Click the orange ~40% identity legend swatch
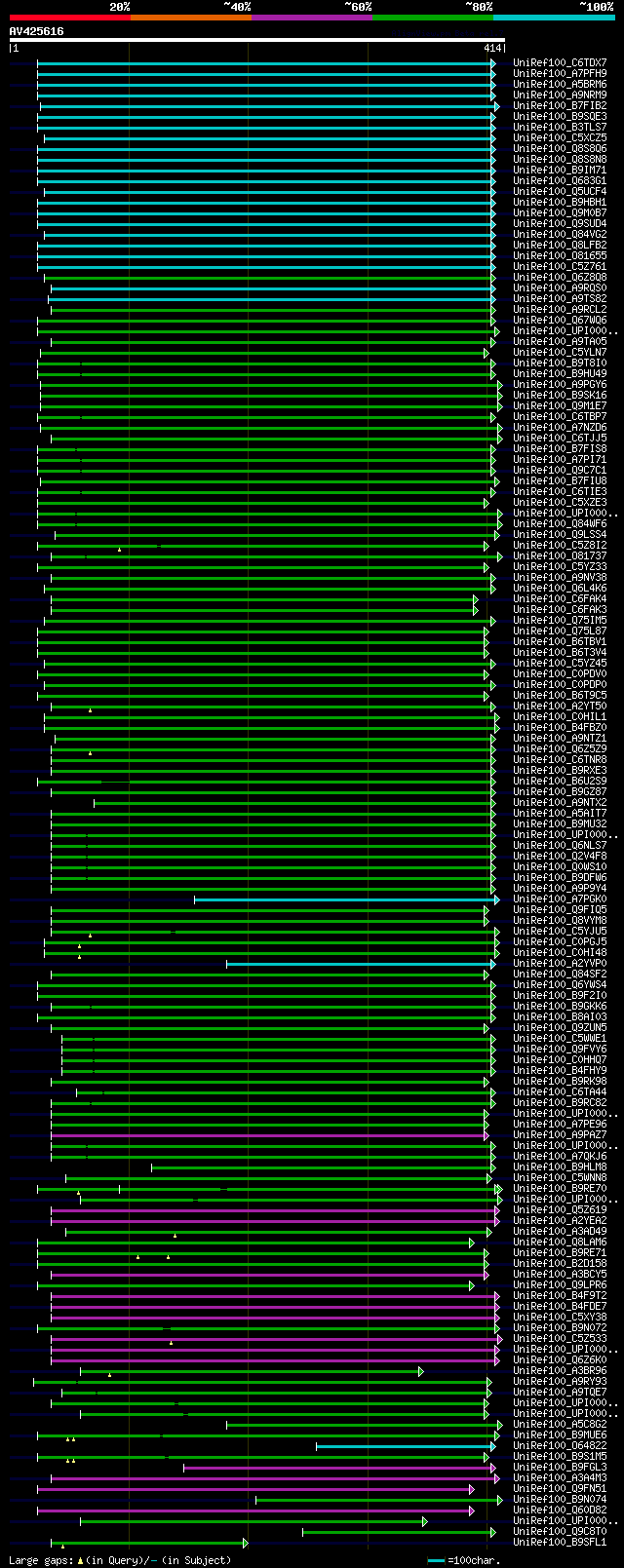The image size is (624, 1568). pos(191,17)
